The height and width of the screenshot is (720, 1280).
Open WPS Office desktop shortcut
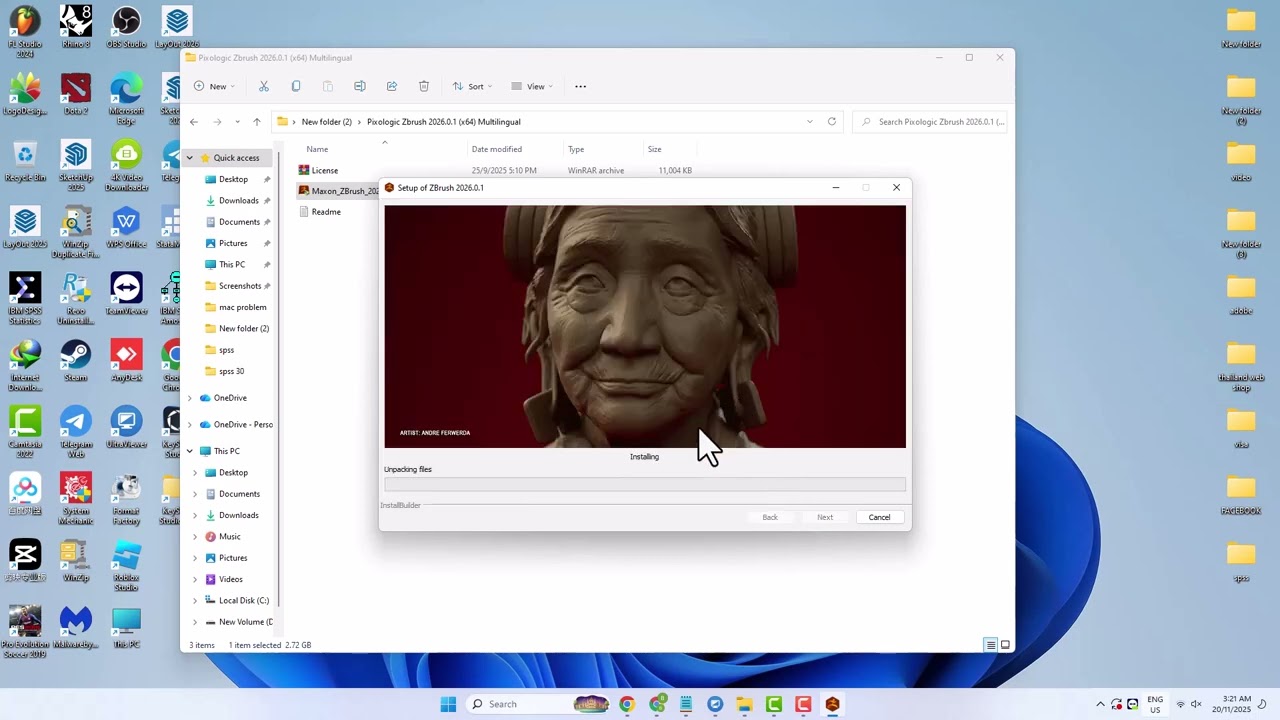click(126, 227)
